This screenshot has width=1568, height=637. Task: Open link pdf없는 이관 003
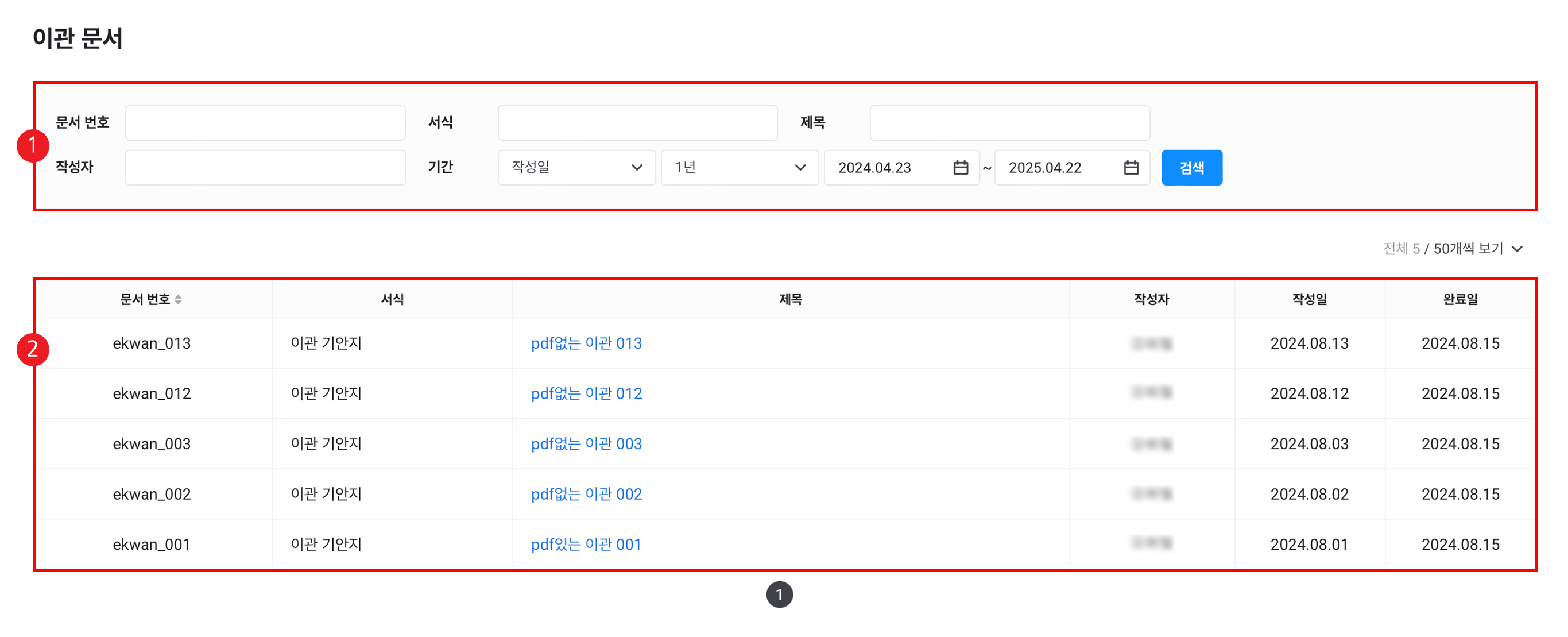click(x=586, y=444)
